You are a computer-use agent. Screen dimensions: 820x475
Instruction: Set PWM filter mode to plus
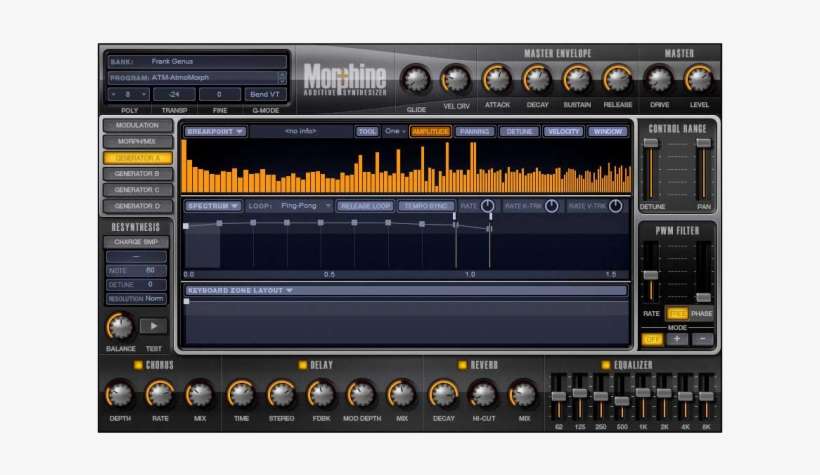pos(677,340)
